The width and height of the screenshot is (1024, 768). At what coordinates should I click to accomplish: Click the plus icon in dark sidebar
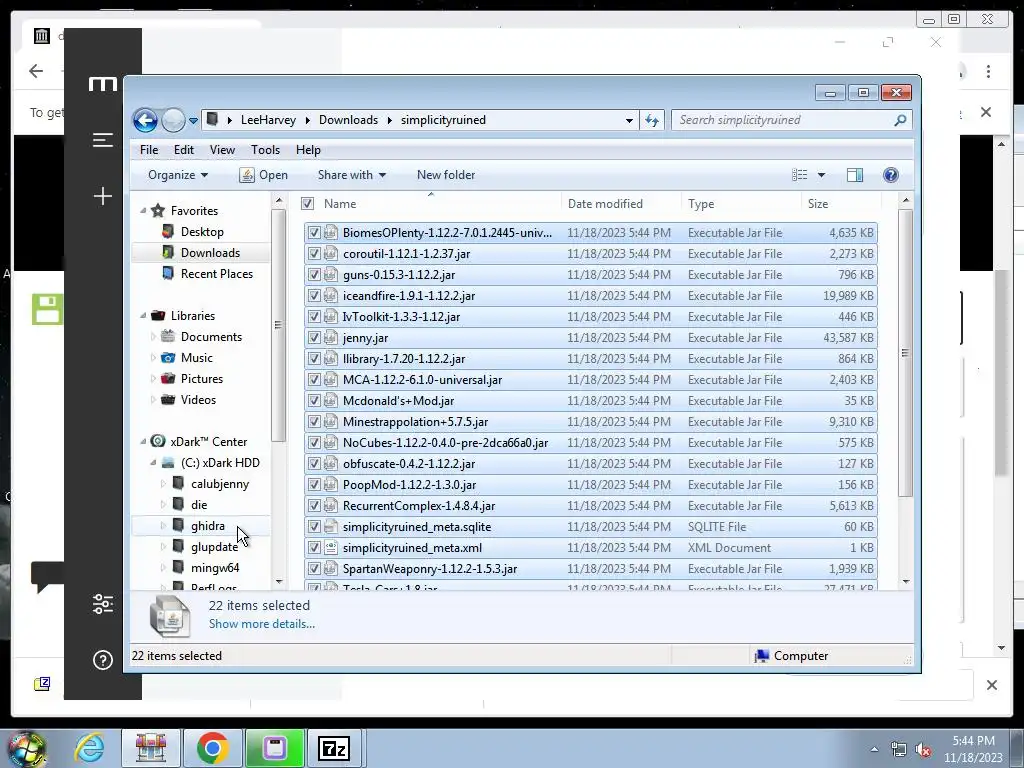103,196
